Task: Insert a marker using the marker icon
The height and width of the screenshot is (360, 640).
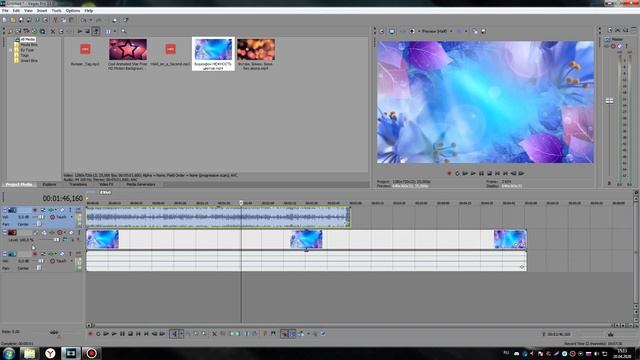Action: coord(264,333)
